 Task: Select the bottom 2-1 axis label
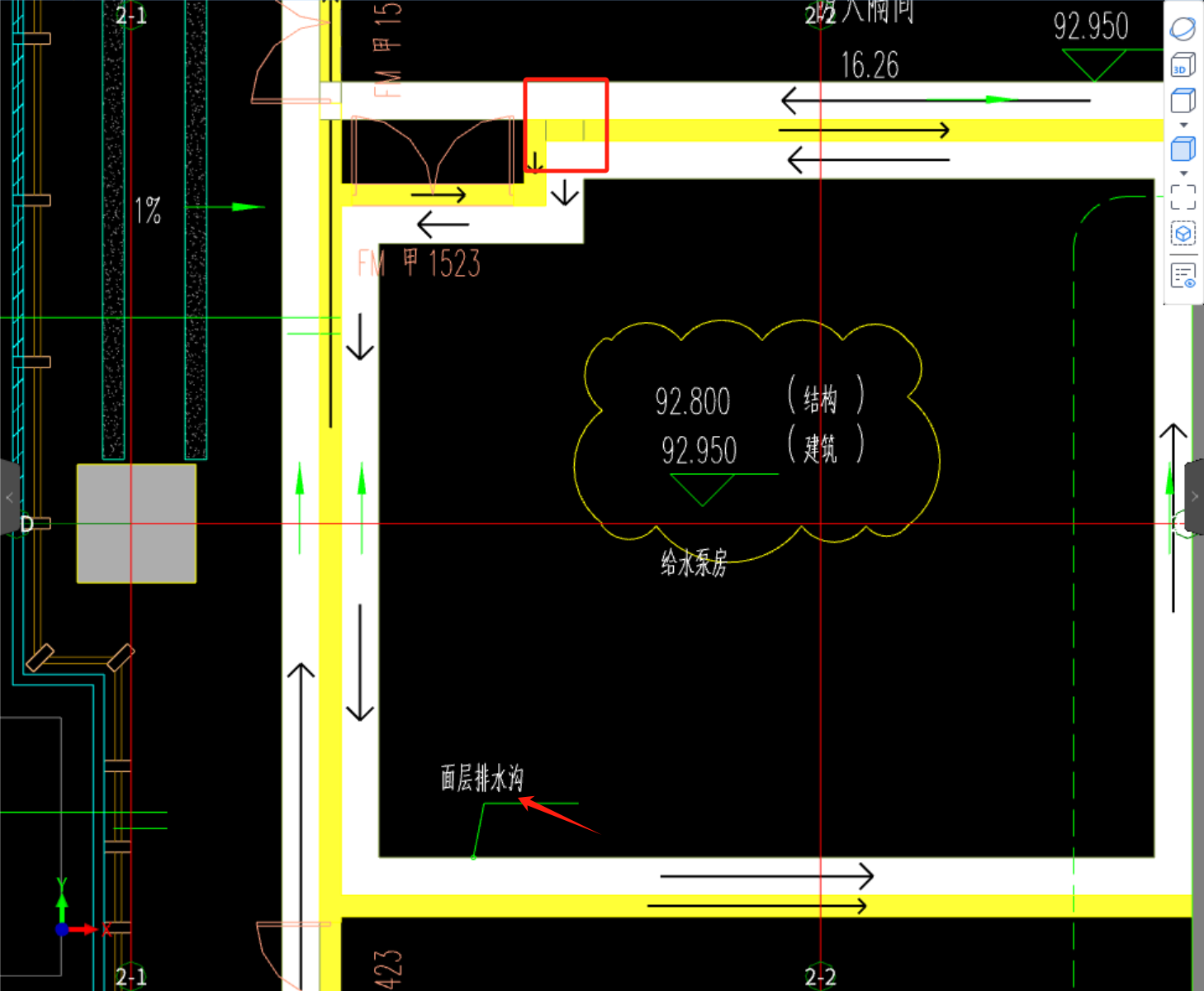(131, 977)
